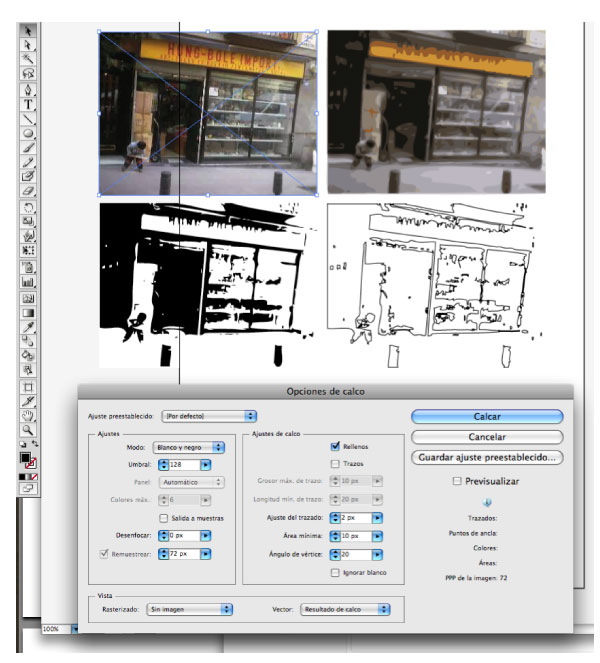Screen dimensions: 600x663
Task: Click the default fill and stroke icon
Action: [23, 444]
